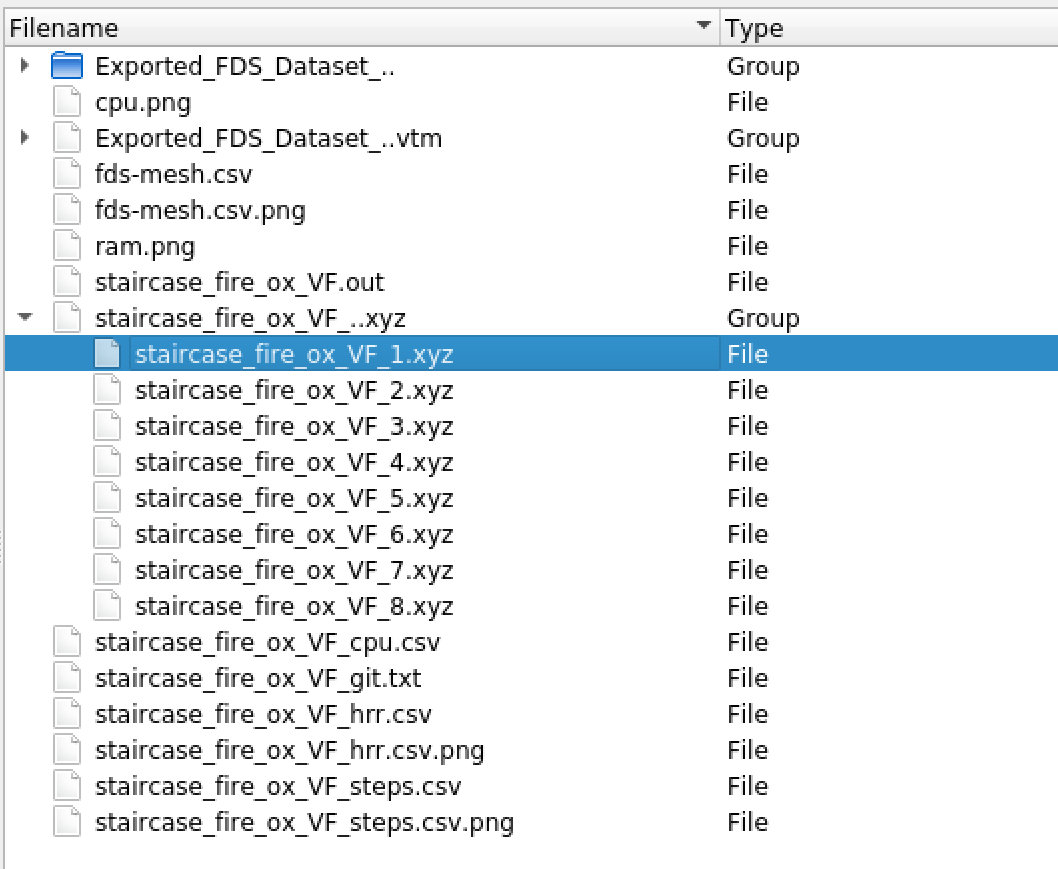Pick the staircase_fire_ox_VF_cpu.csv entry

(267, 643)
